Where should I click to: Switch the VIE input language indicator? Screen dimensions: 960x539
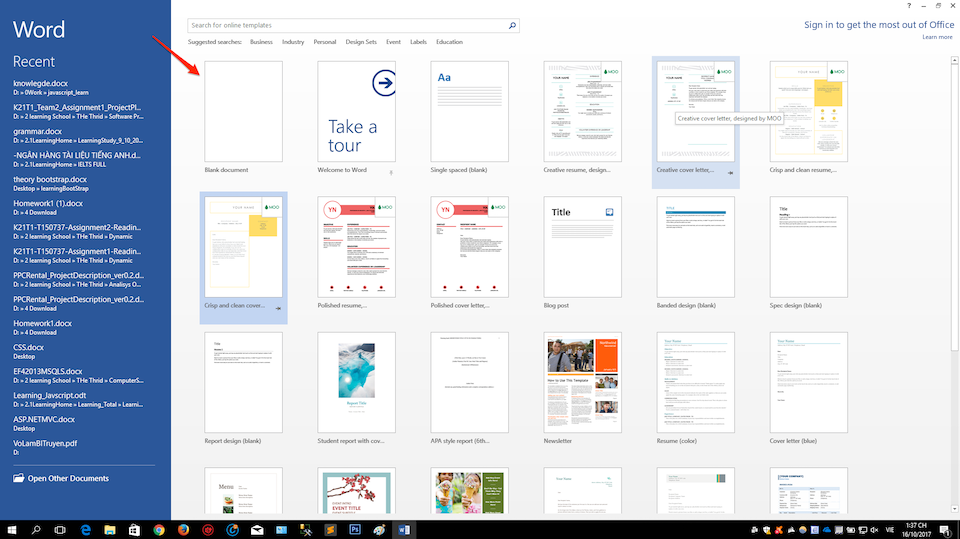point(890,530)
